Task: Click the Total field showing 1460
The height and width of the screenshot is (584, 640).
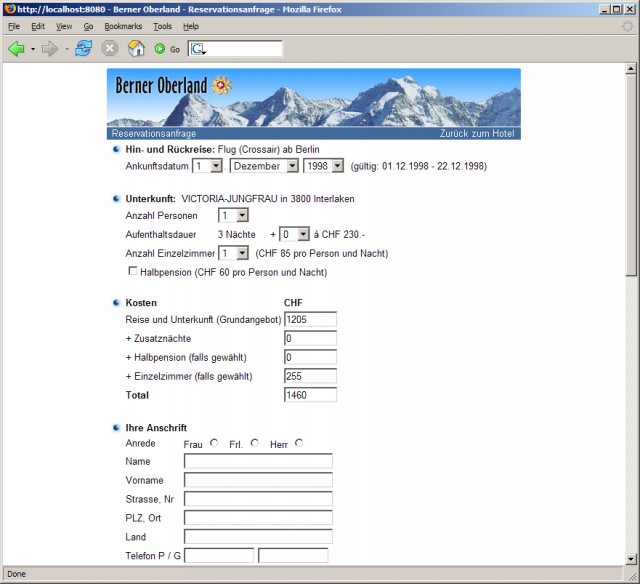Action: click(x=311, y=395)
